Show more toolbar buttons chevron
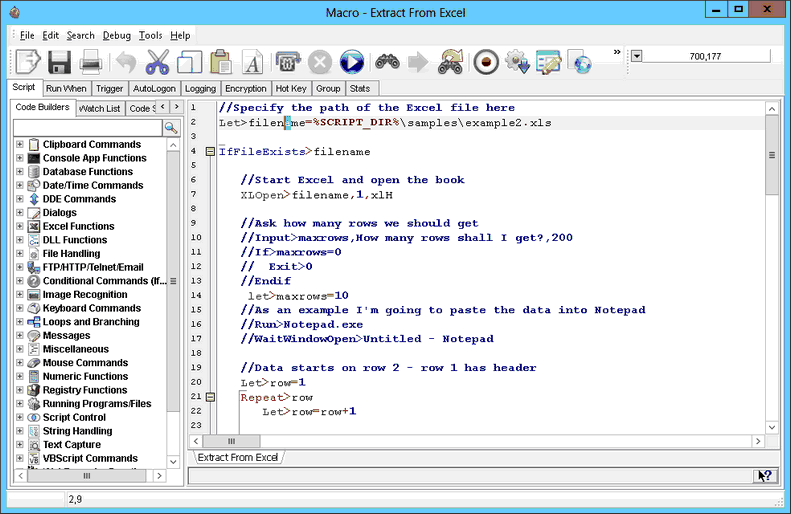 coord(616,52)
